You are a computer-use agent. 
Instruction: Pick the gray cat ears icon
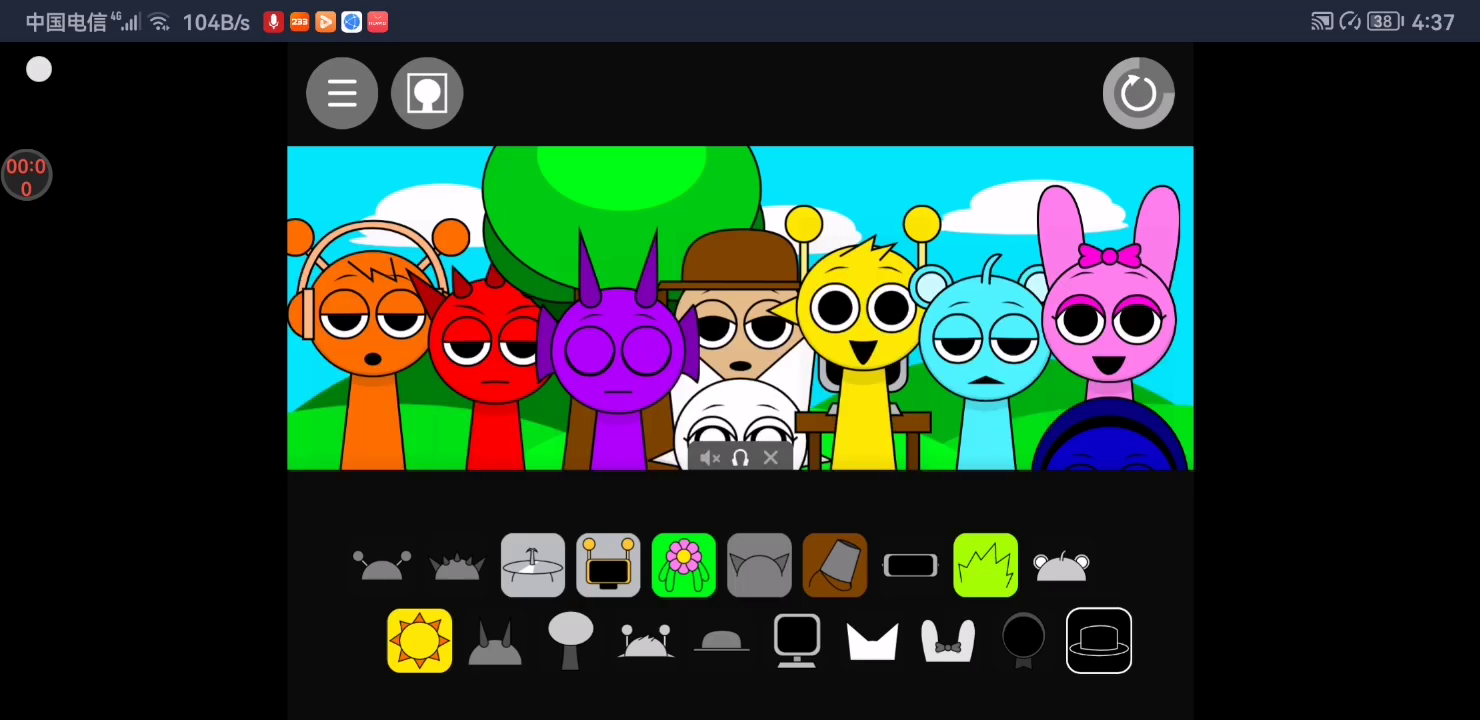pyautogui.click(x=759, y=565)
